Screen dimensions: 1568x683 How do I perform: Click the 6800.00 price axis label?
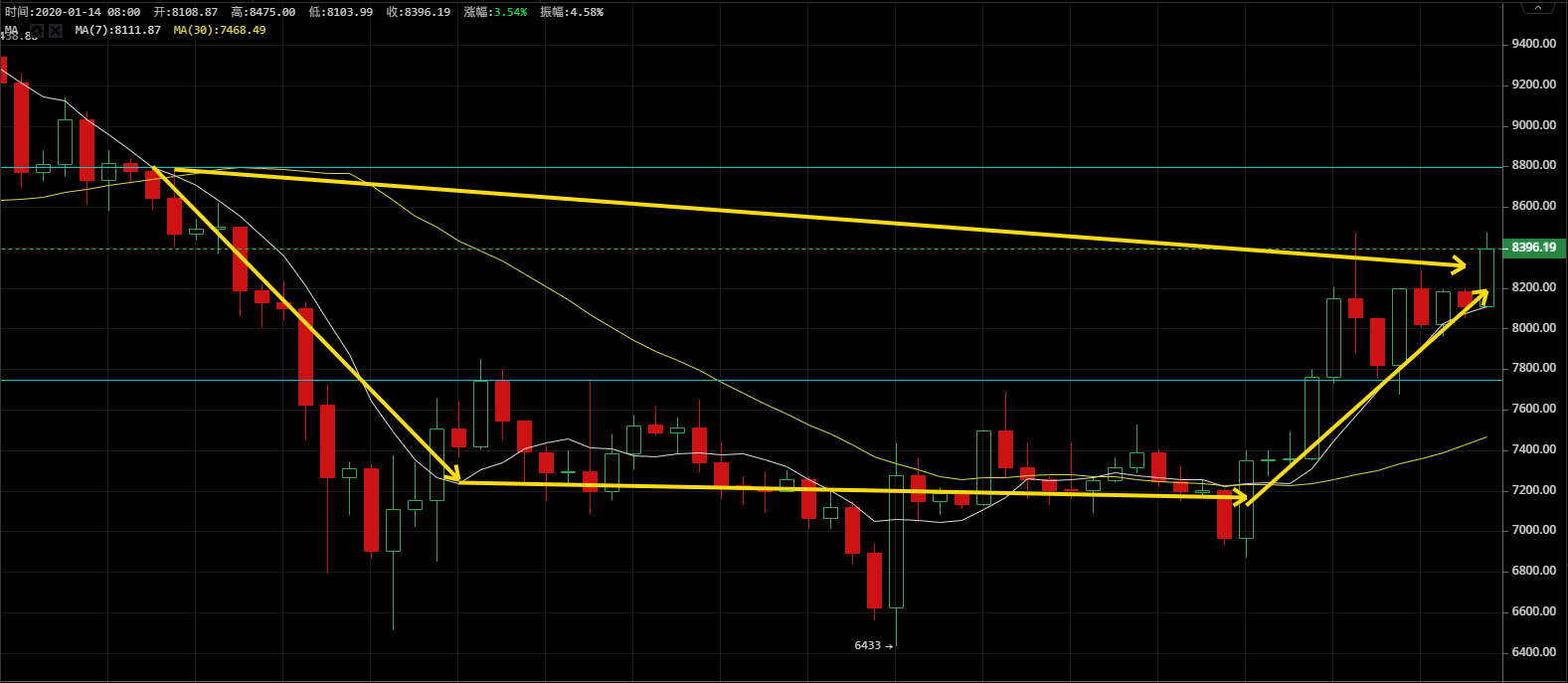tap(1534, 571)
